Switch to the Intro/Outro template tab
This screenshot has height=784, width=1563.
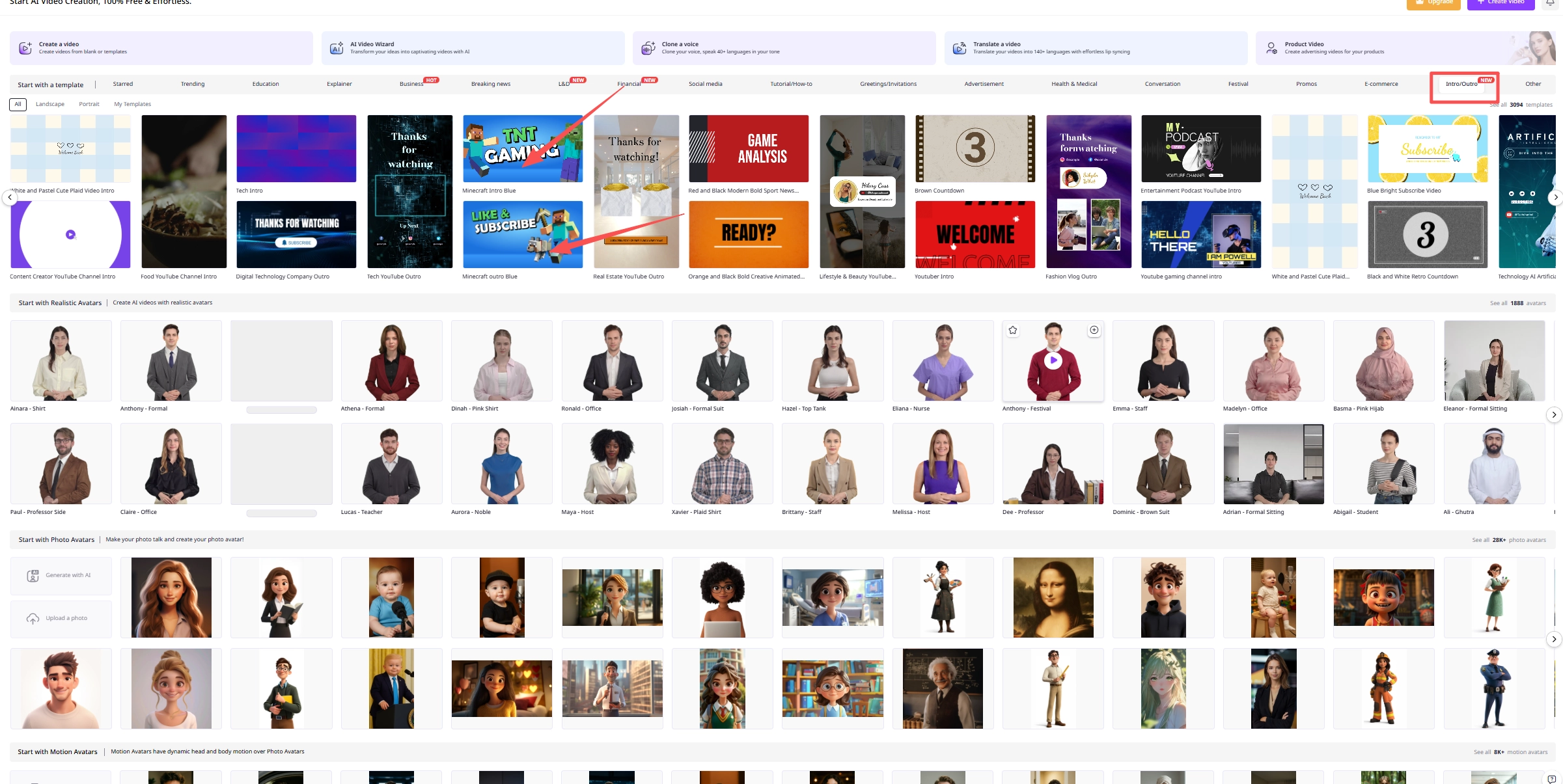pyautogui.click(x=1461, y=84)
